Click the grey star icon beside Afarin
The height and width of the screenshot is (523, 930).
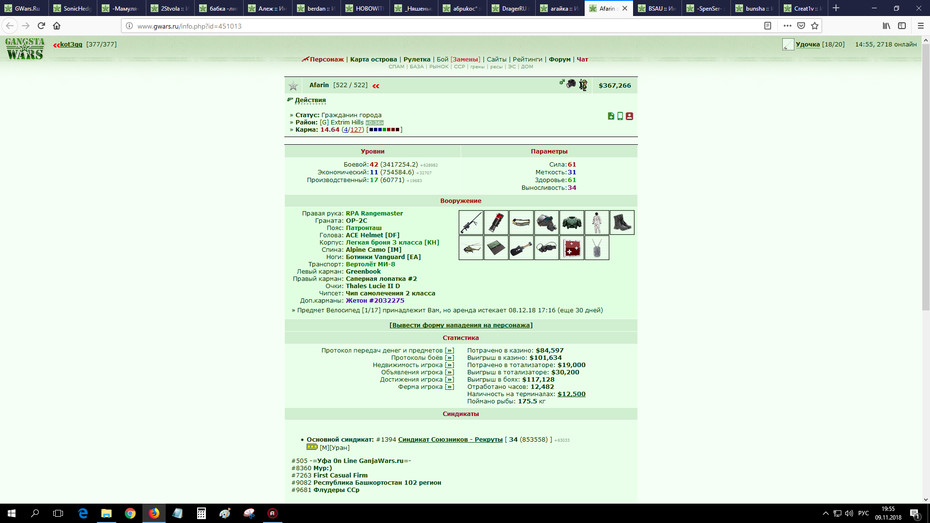[293, 86]
